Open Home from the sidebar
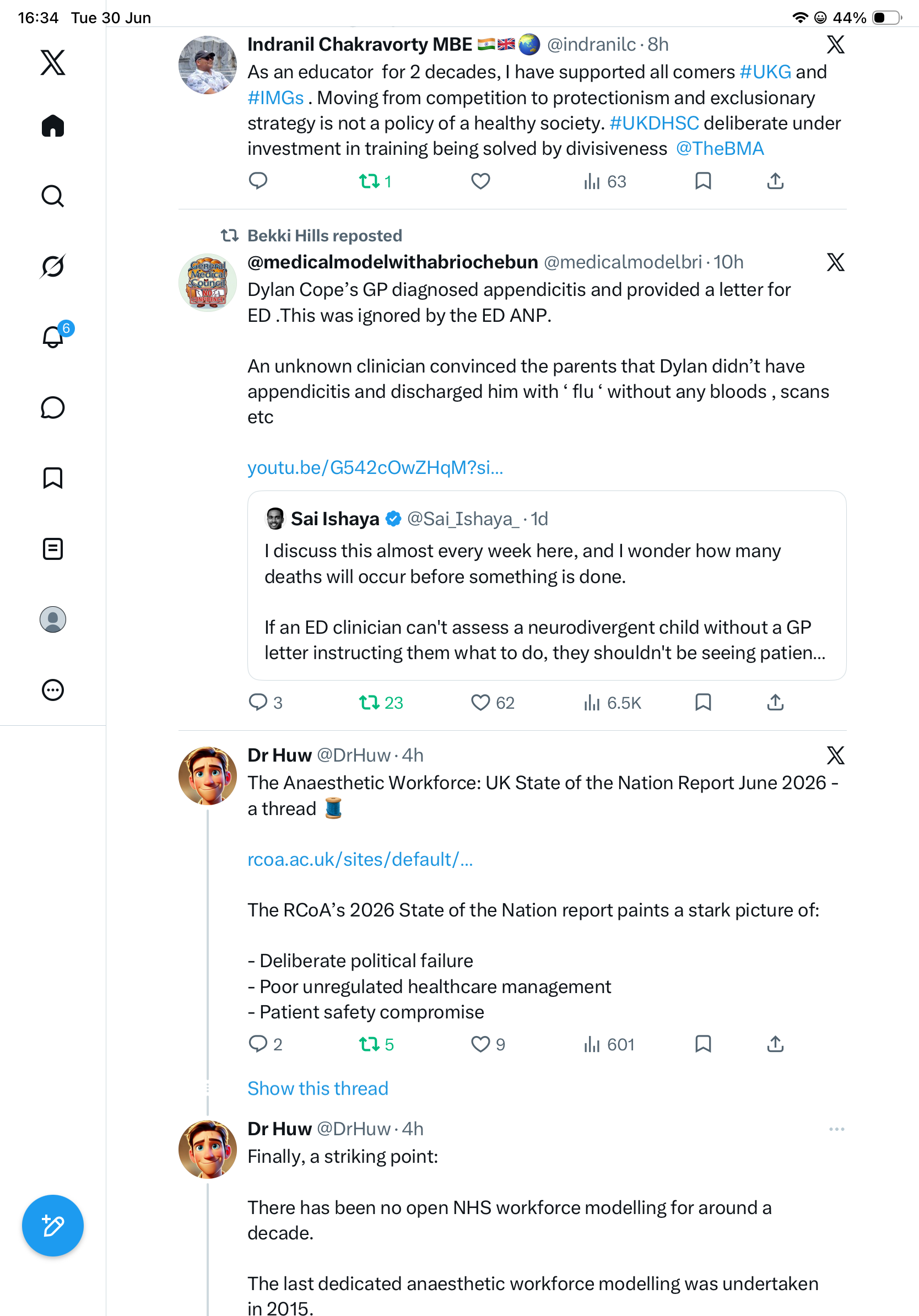The width and height of the screenshot is (919, 1316). point(53,126)
